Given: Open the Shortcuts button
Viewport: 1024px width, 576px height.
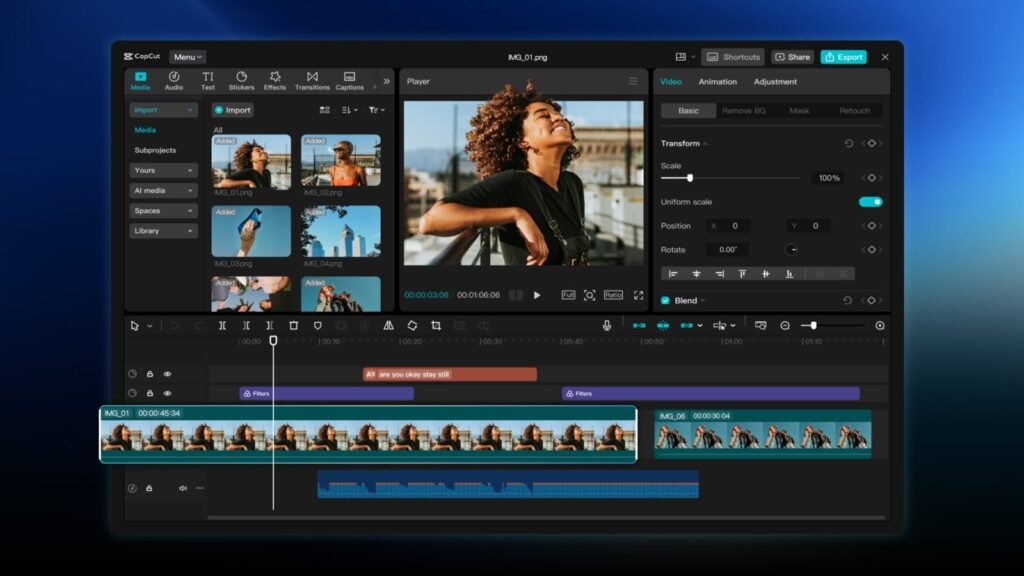Looking at the screenshot, I should pyautogui.click(x=733, y=57).
